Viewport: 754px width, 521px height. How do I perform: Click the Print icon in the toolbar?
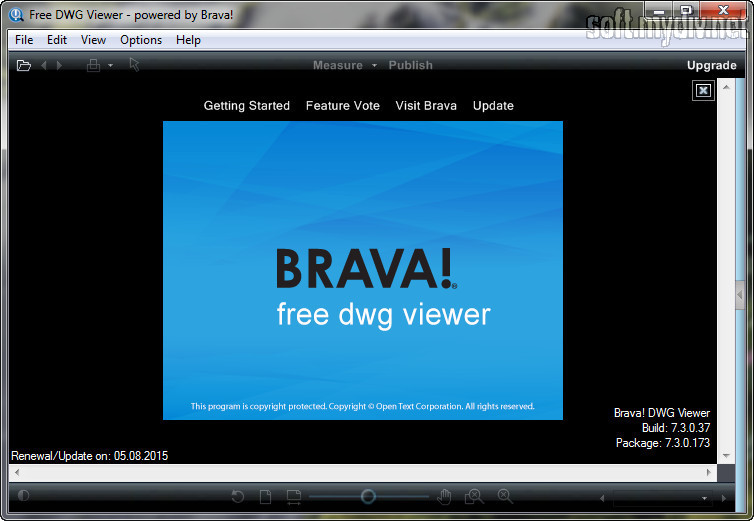[x=93, y=65]
